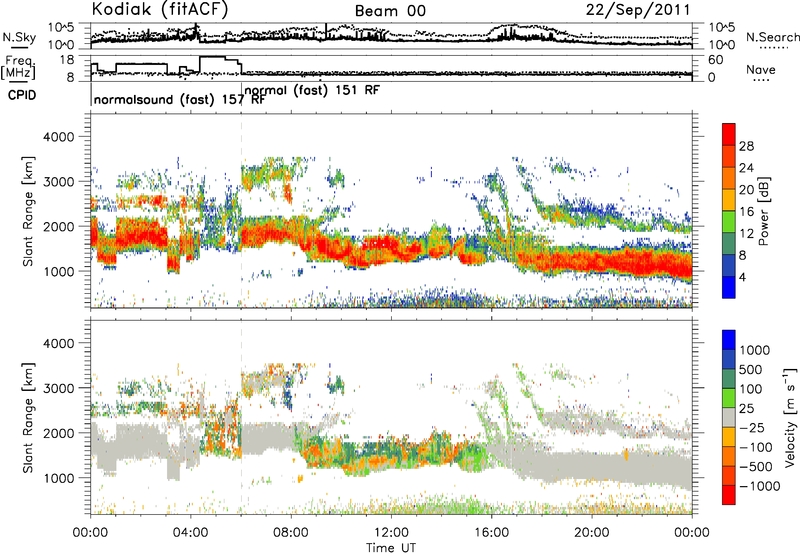Screen dimensions: 800x554
Task: Click the "N.Search" legend label
Action: [772, 37]
